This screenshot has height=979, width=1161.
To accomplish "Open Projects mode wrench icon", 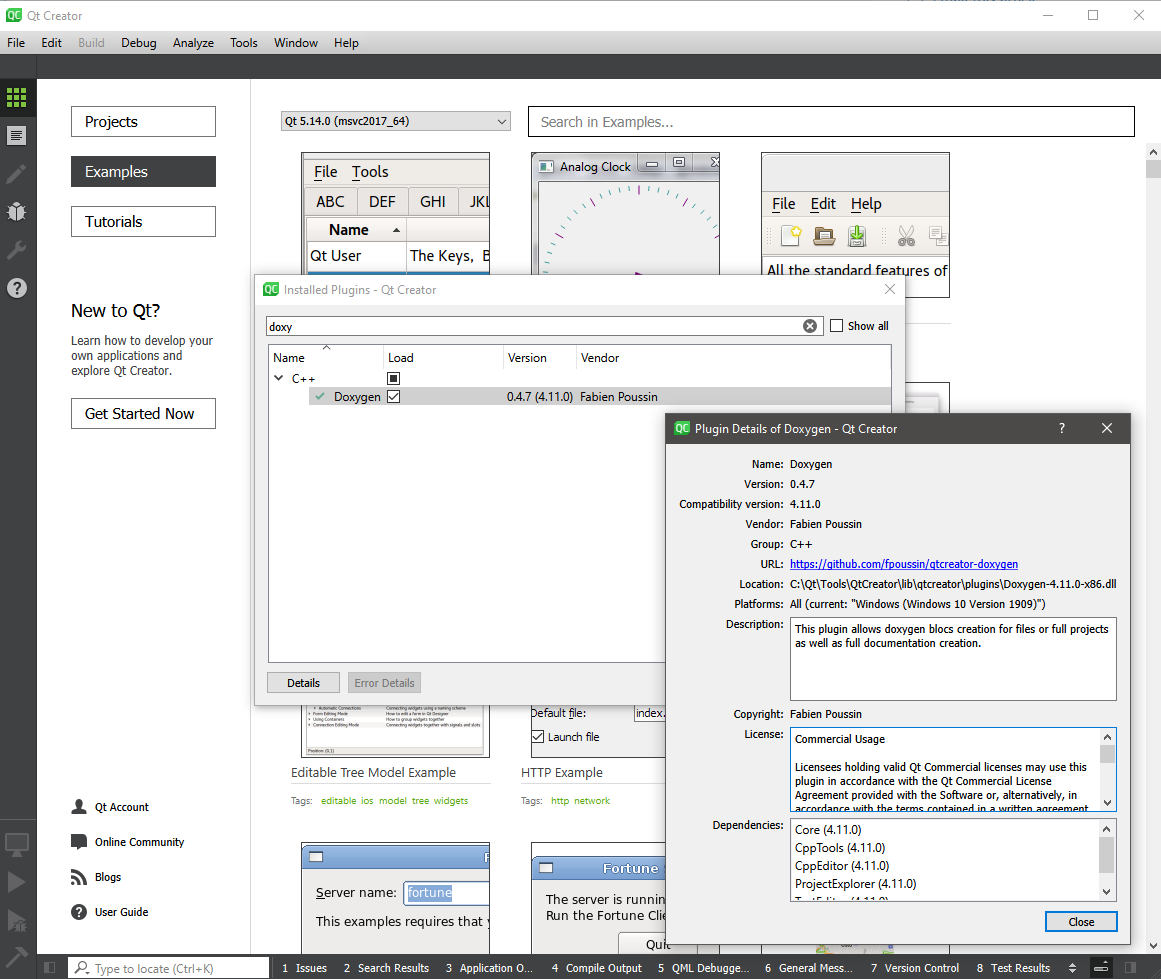I will 17,250.
